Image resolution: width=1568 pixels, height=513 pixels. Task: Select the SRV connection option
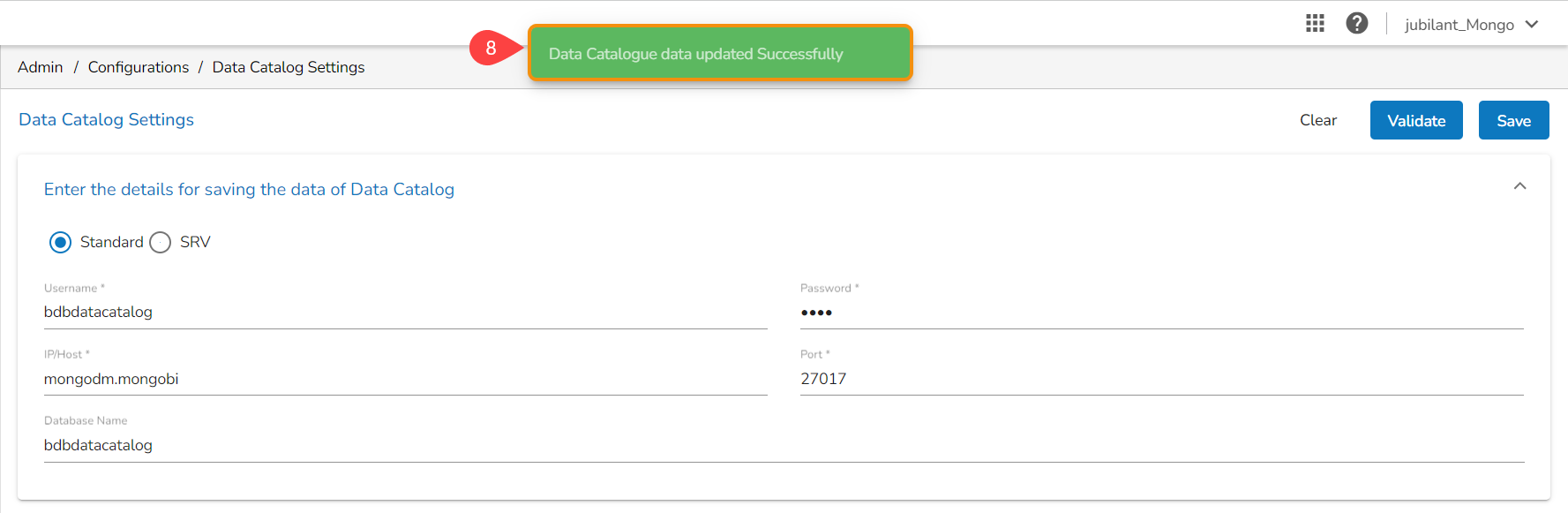(161, 243)
